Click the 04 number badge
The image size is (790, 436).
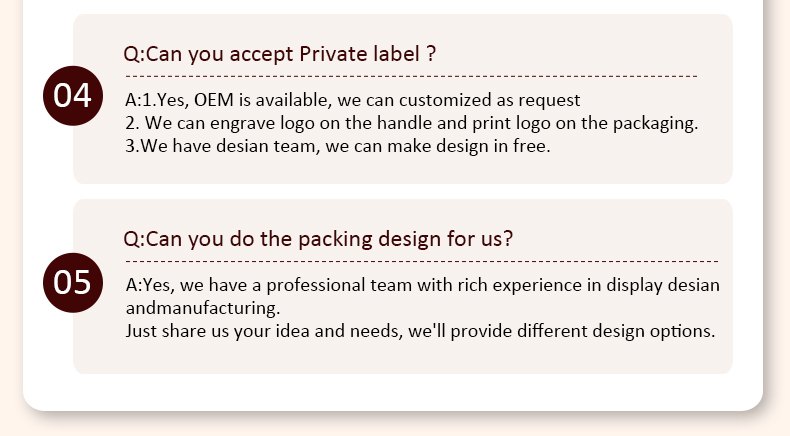point(72,96)
